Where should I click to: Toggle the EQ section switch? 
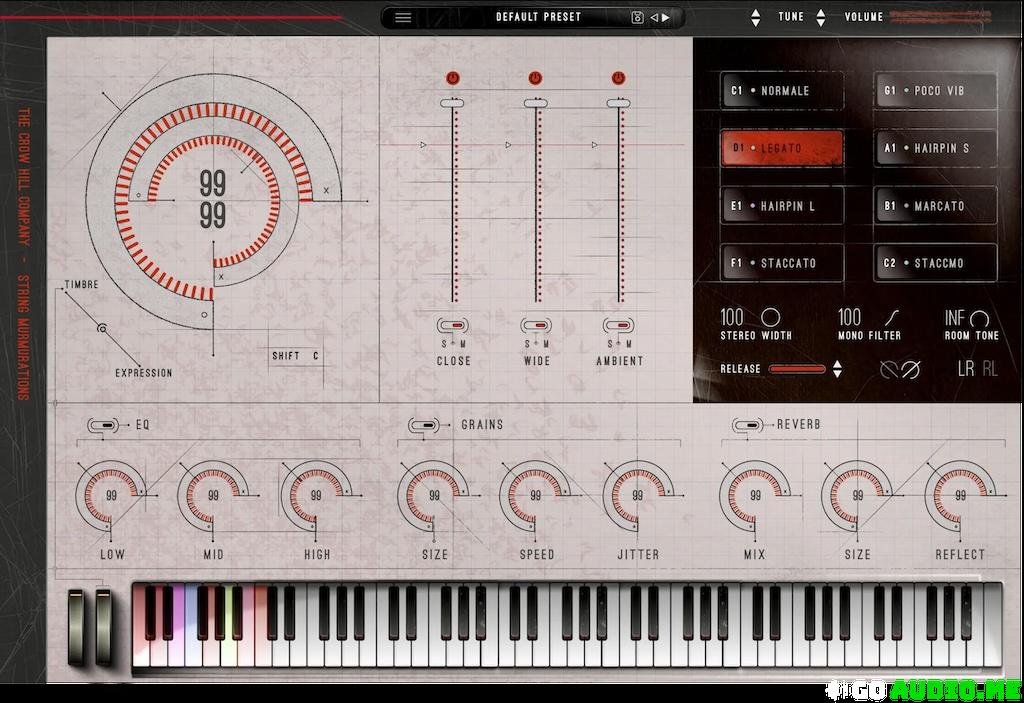click(x=102, y=425)
